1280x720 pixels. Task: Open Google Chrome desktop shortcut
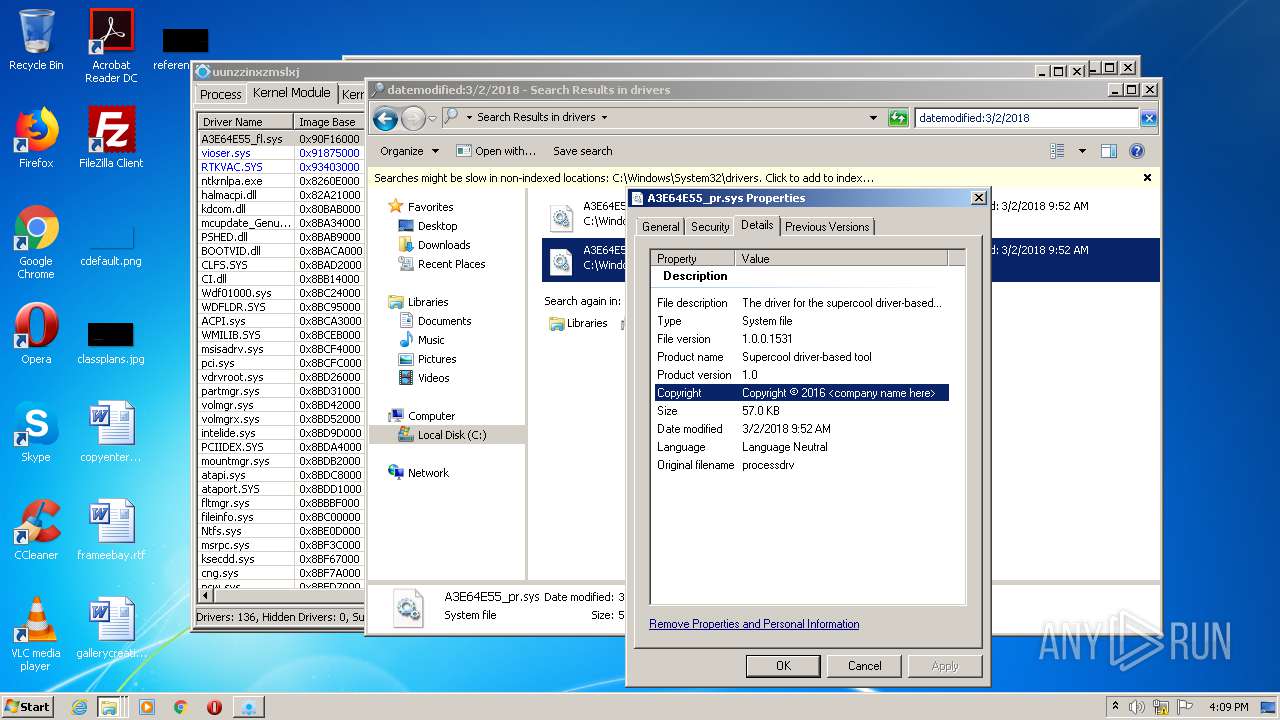click(x=36, y=243)
